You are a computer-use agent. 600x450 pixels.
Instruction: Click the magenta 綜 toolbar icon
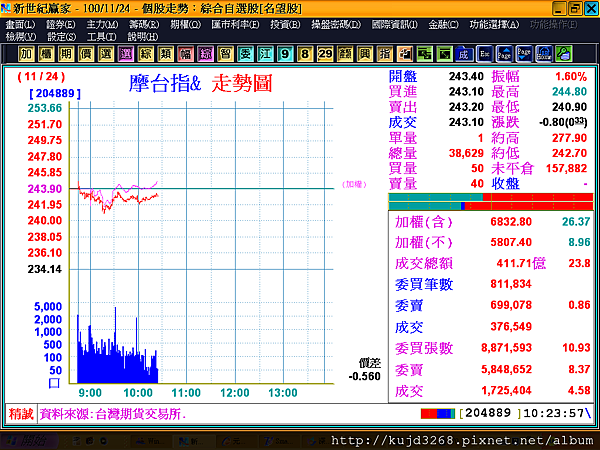[x=205, y=54]
